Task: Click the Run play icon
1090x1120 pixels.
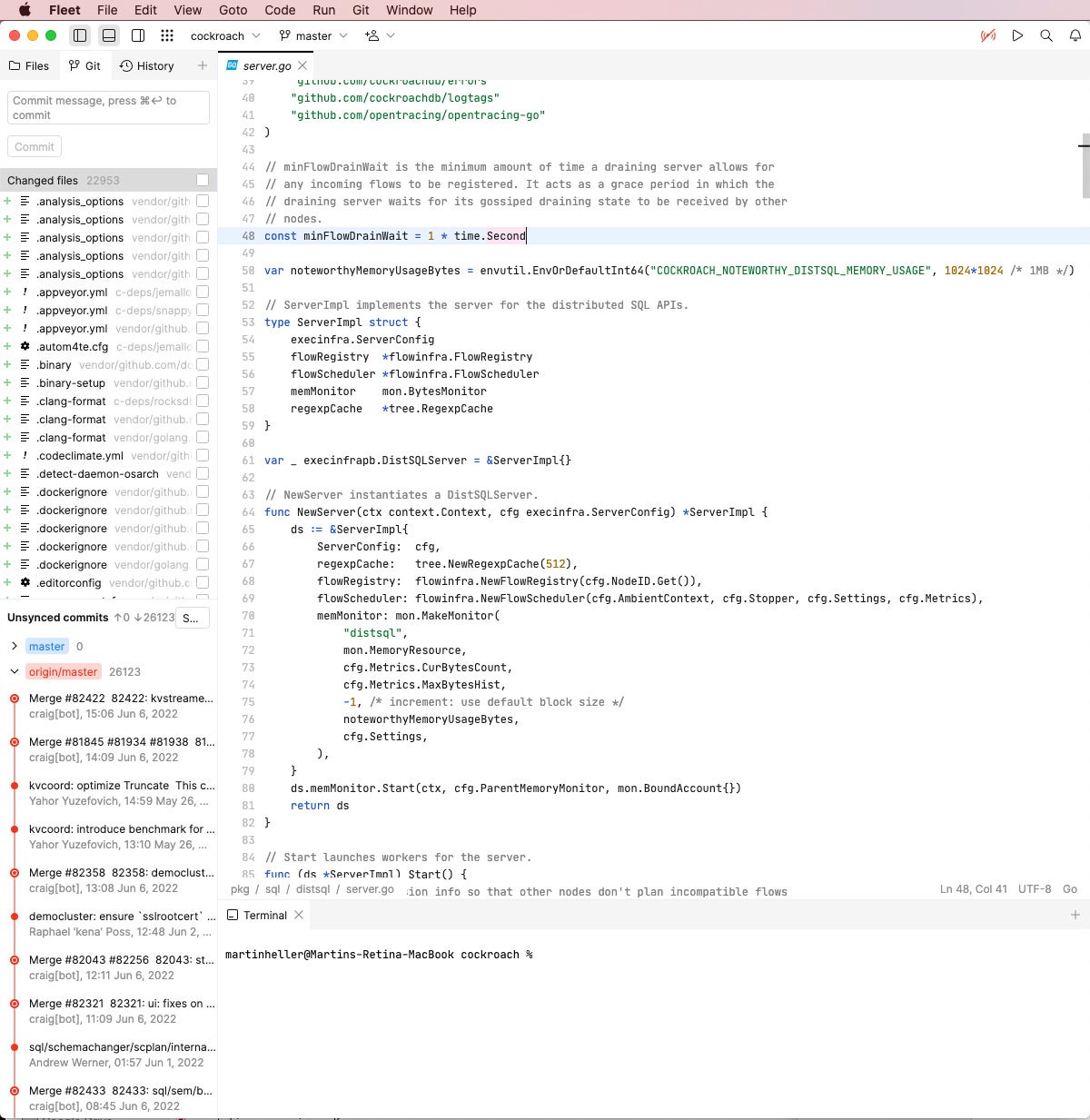Action: tap(1017, 35)
